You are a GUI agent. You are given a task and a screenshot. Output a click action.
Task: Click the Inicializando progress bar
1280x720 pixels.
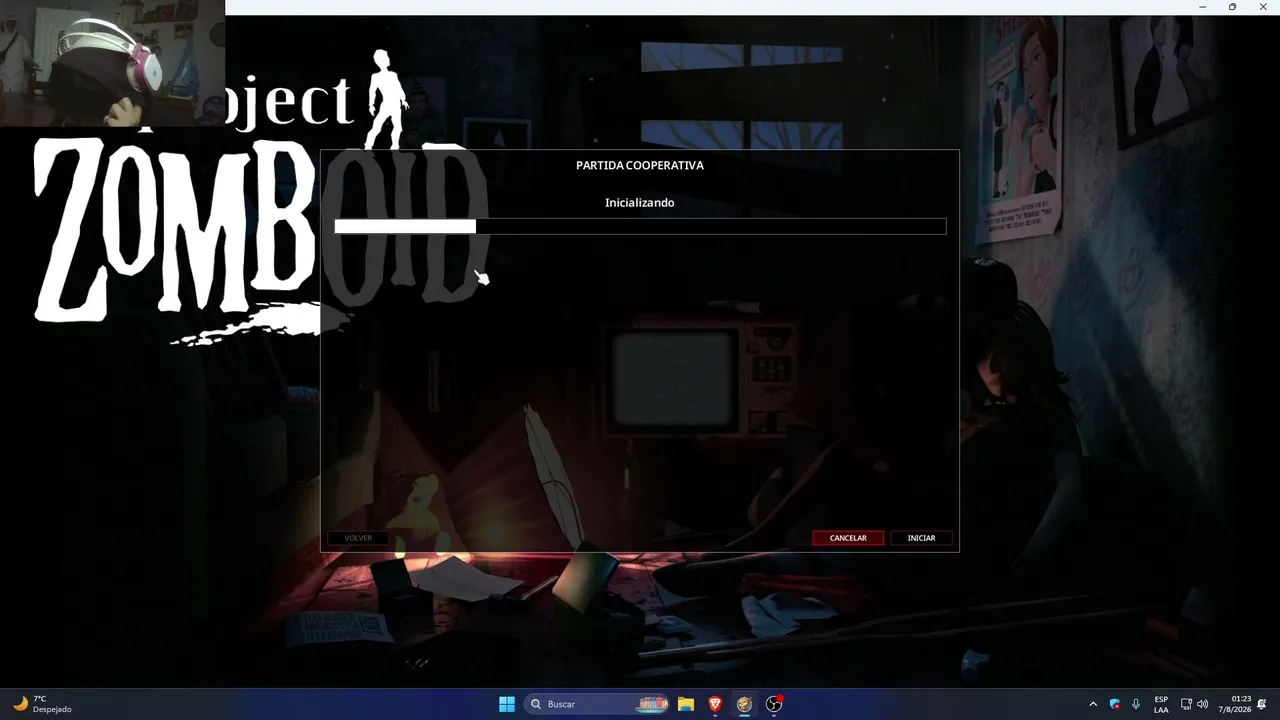(640, 227)
